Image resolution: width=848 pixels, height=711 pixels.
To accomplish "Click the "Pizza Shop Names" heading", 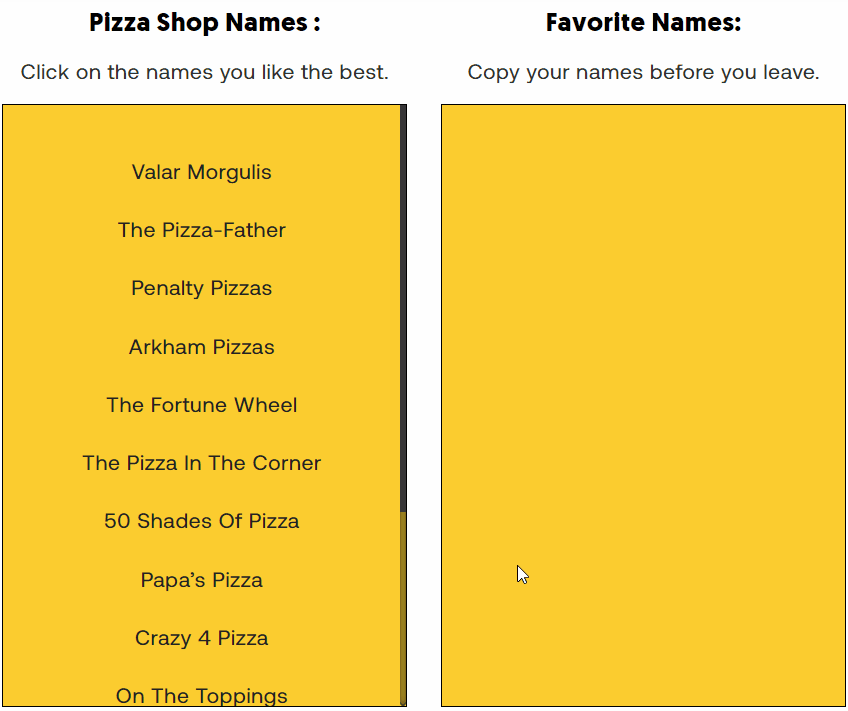I will [204, 22].
